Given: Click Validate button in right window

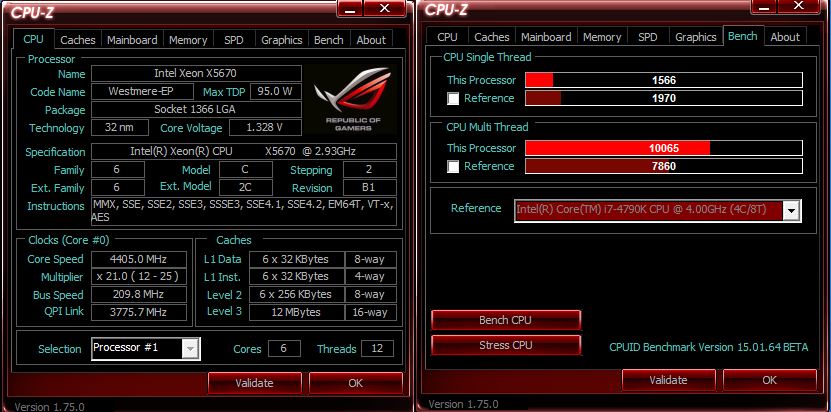Looking at the screenshot, I should tap(668, 380).
